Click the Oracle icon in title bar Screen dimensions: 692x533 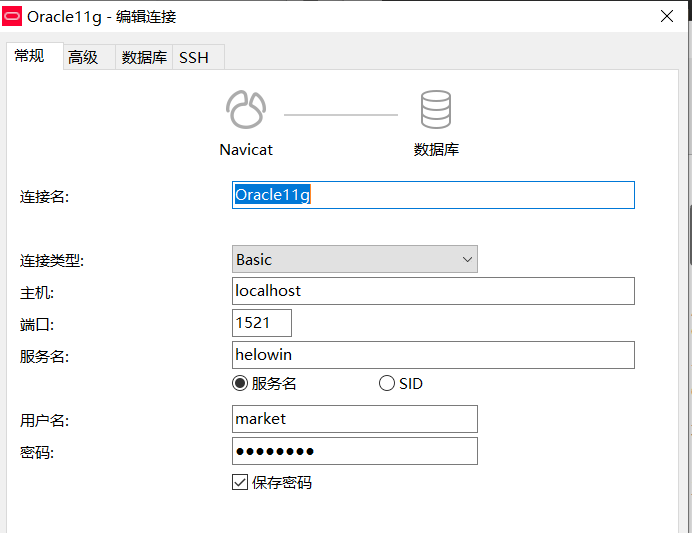[12, 16]
